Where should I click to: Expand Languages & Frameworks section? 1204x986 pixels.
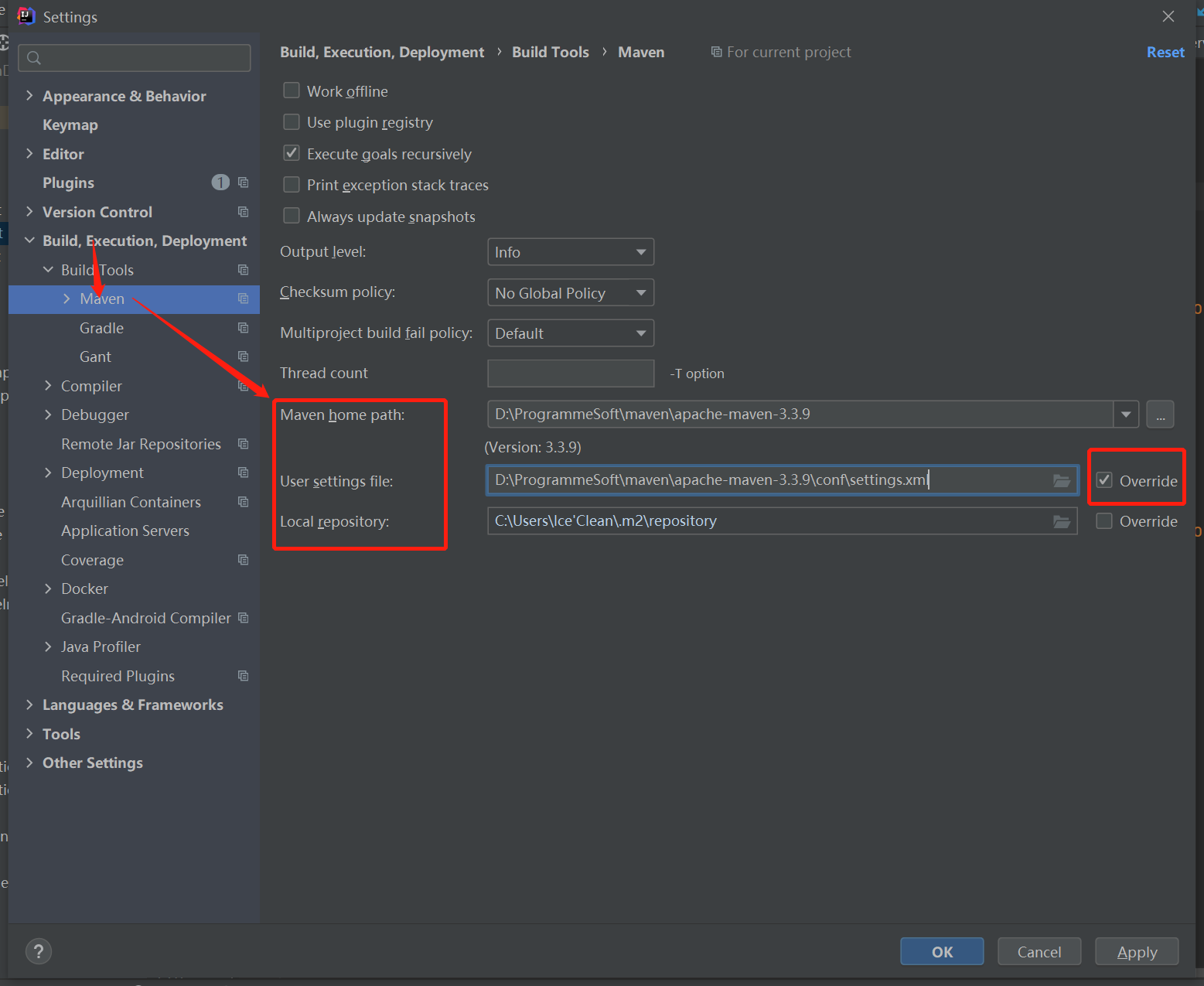(x=29, y=705)
